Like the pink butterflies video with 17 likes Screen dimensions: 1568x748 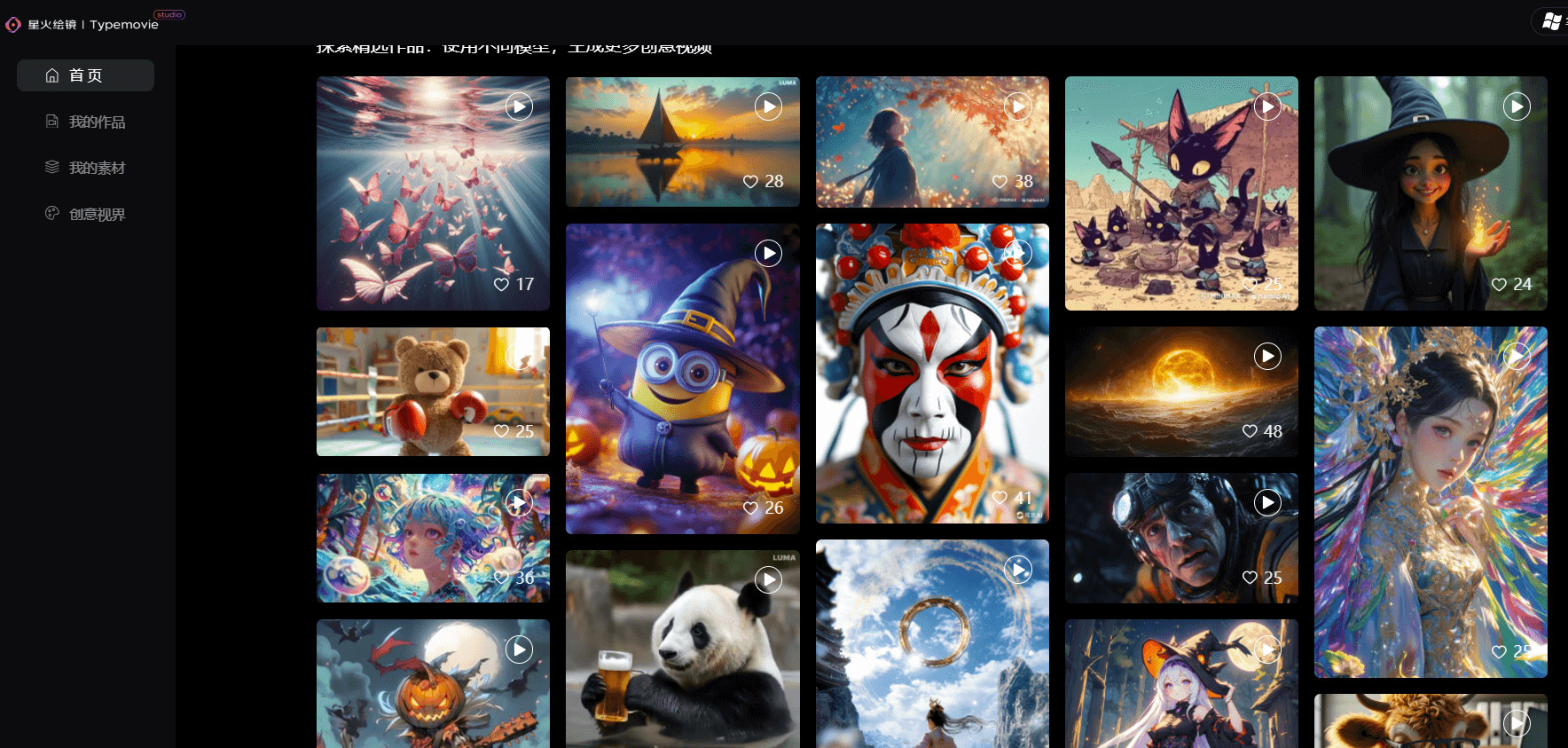[501, 284]
